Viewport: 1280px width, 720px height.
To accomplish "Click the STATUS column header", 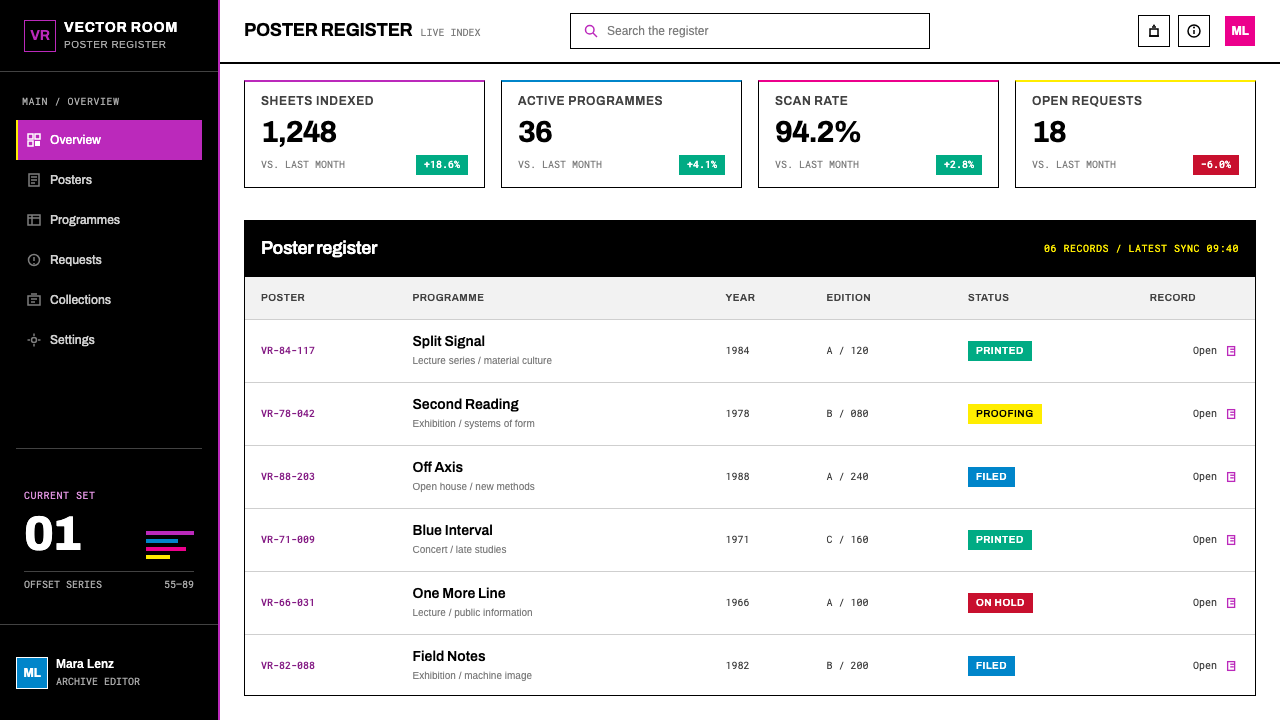I will click(x=988, y=298).
